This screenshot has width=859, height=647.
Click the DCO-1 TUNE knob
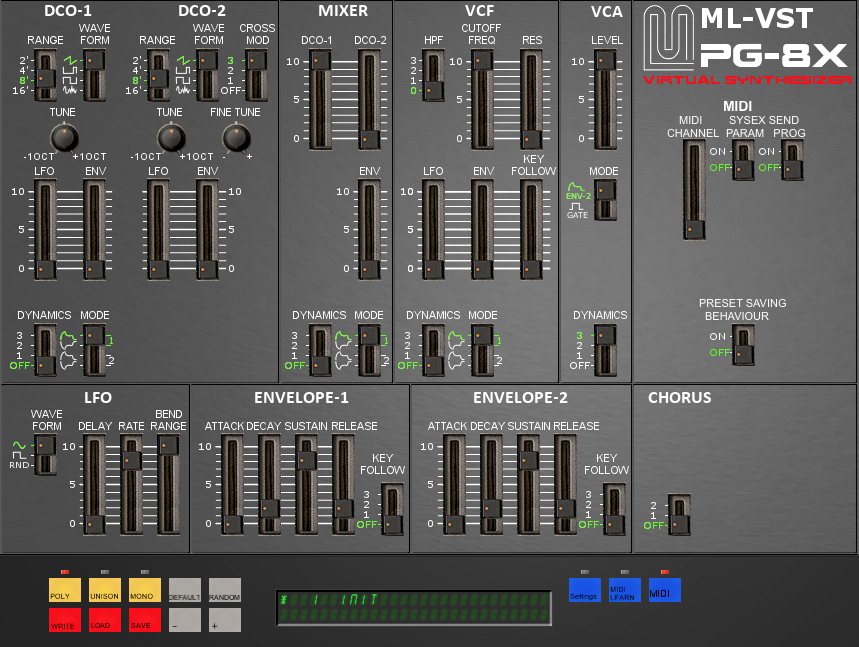[x=64, y=136]
